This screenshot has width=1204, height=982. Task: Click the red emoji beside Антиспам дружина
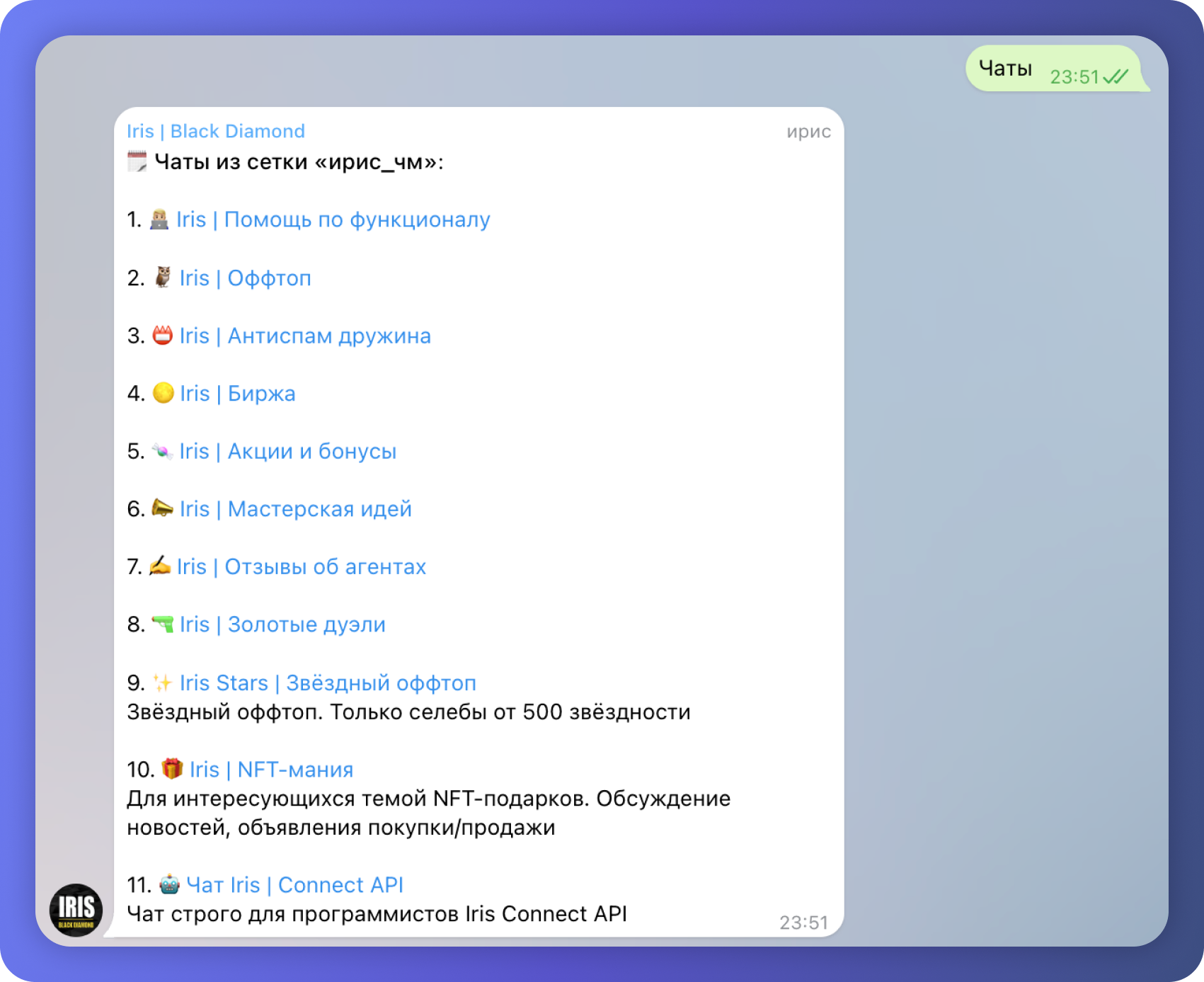pos(163,335)
